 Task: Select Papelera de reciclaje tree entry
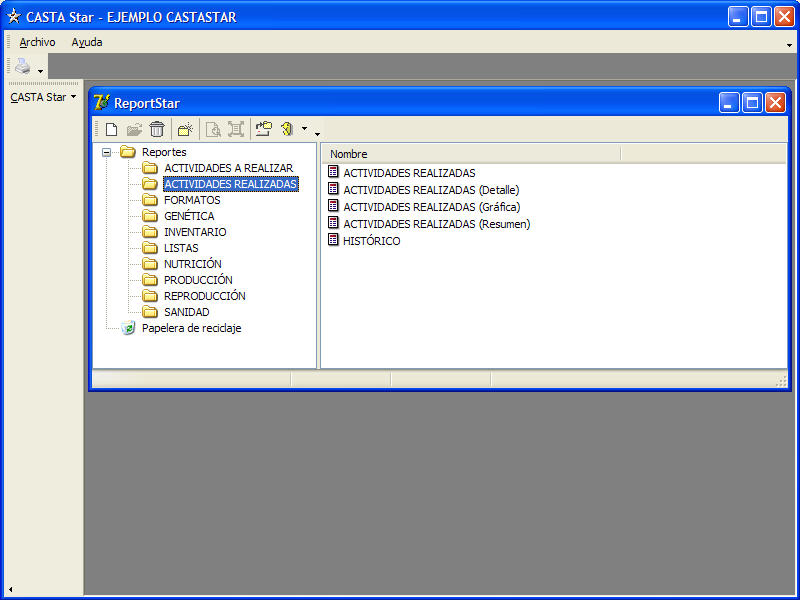tap(191, 328)
